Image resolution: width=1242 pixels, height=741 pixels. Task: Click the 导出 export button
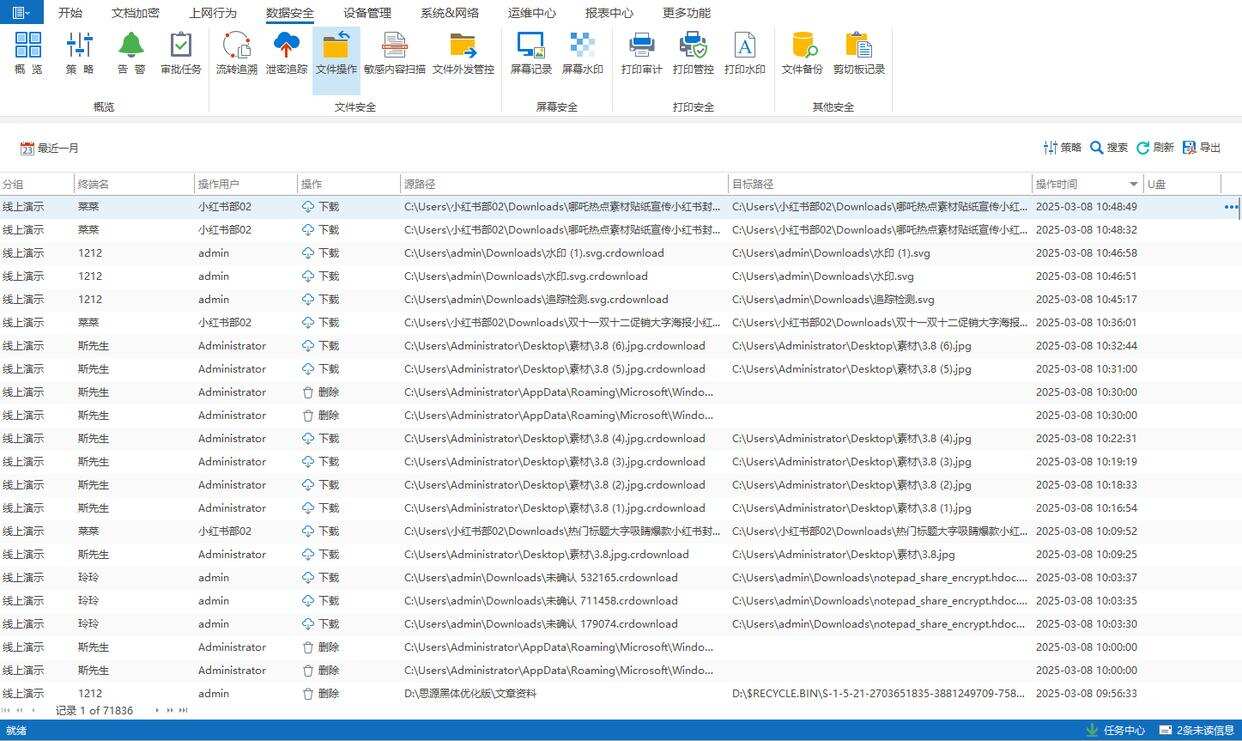[x=1201, y=148]
